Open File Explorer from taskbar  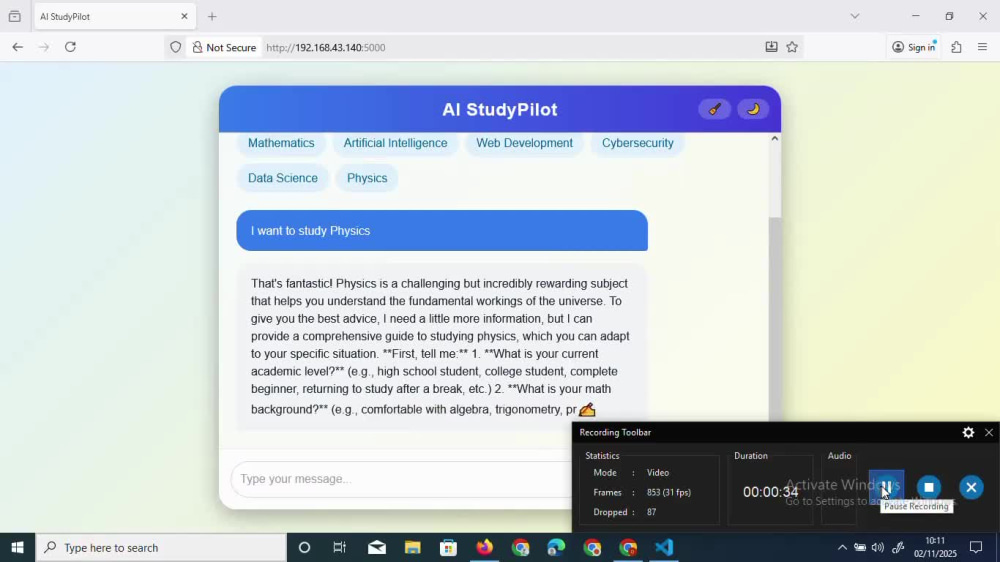413,547
